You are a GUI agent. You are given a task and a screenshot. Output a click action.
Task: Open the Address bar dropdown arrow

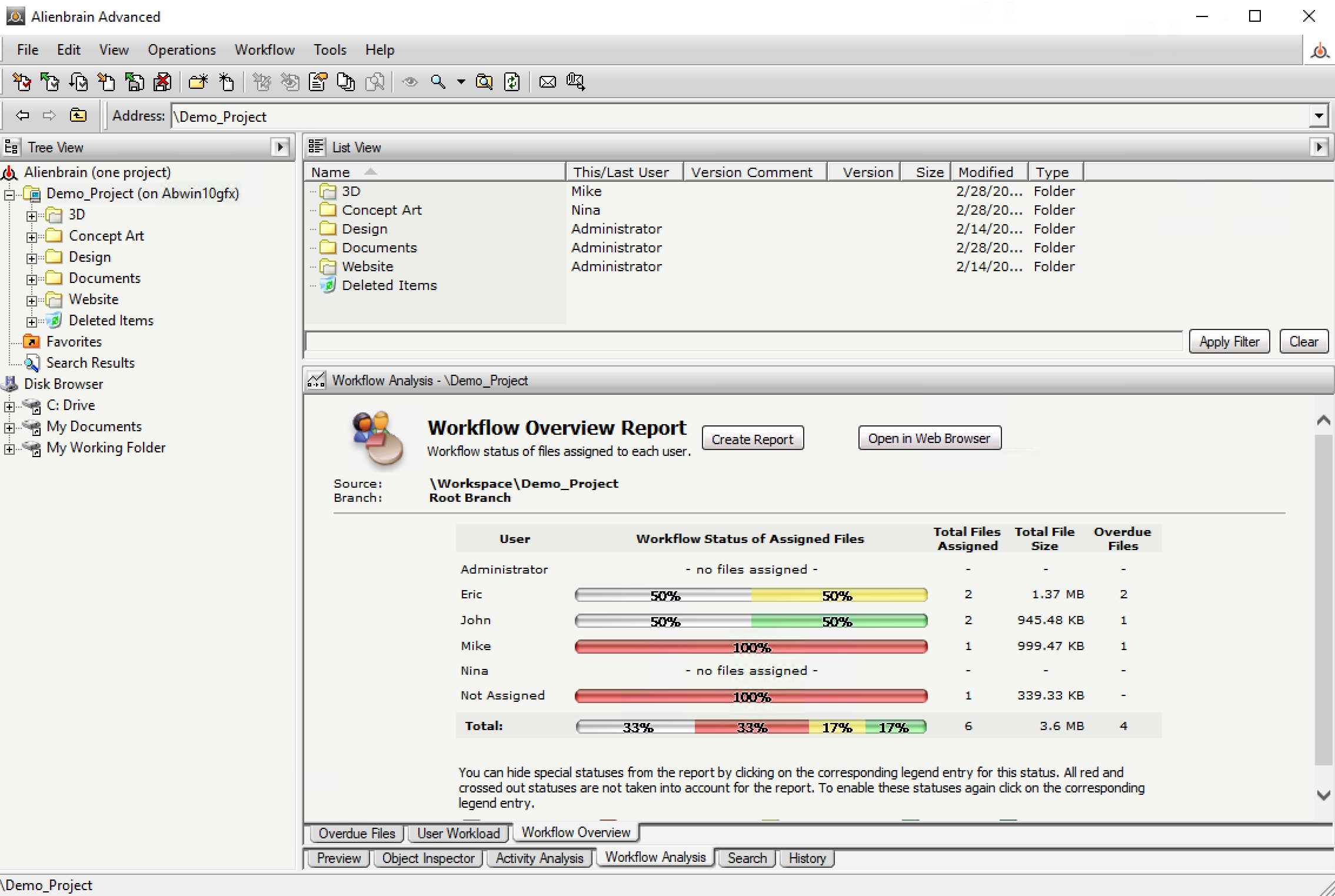1319,116
